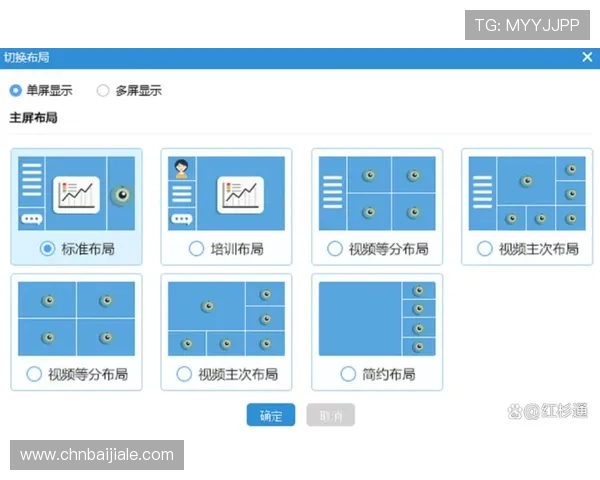Click the 切换布局 title text
Image resolution: width=600 pixels, height=480 pixels.
[26, 57]
